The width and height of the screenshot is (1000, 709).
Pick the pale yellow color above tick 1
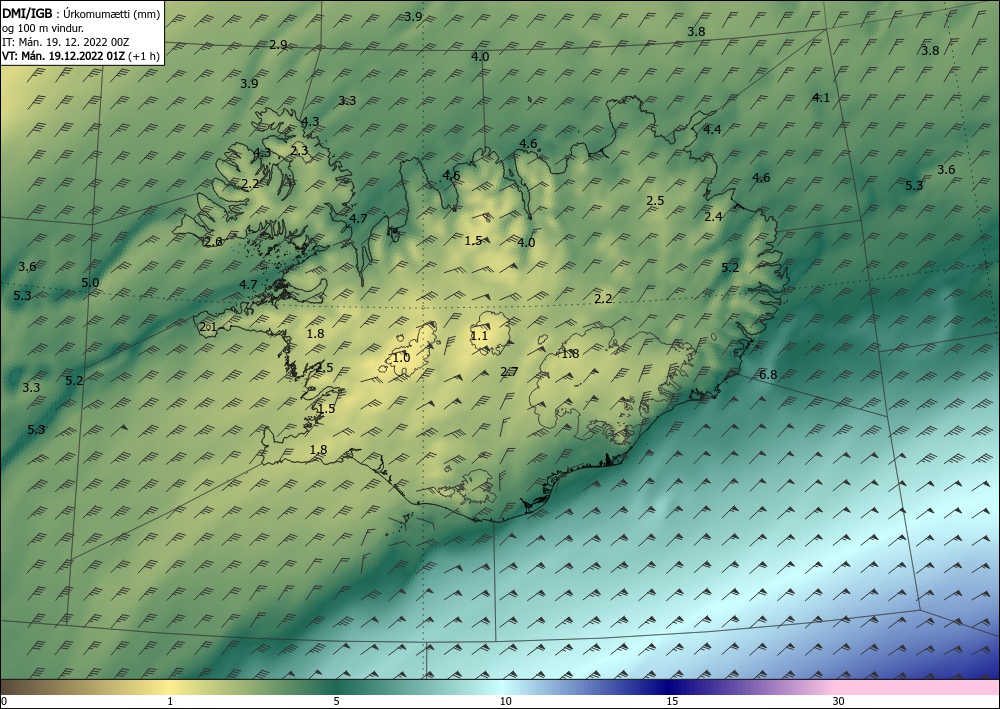click(x=170, y=687)
